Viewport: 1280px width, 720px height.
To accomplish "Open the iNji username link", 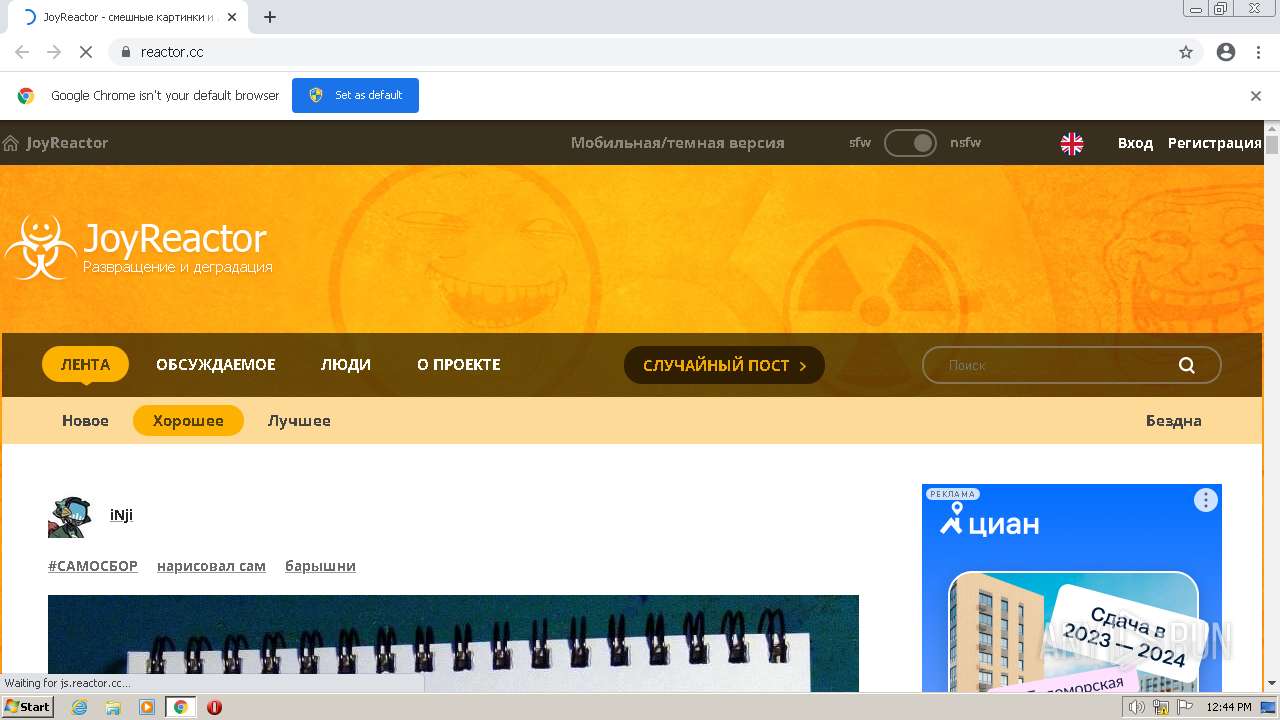I will 121,515.
